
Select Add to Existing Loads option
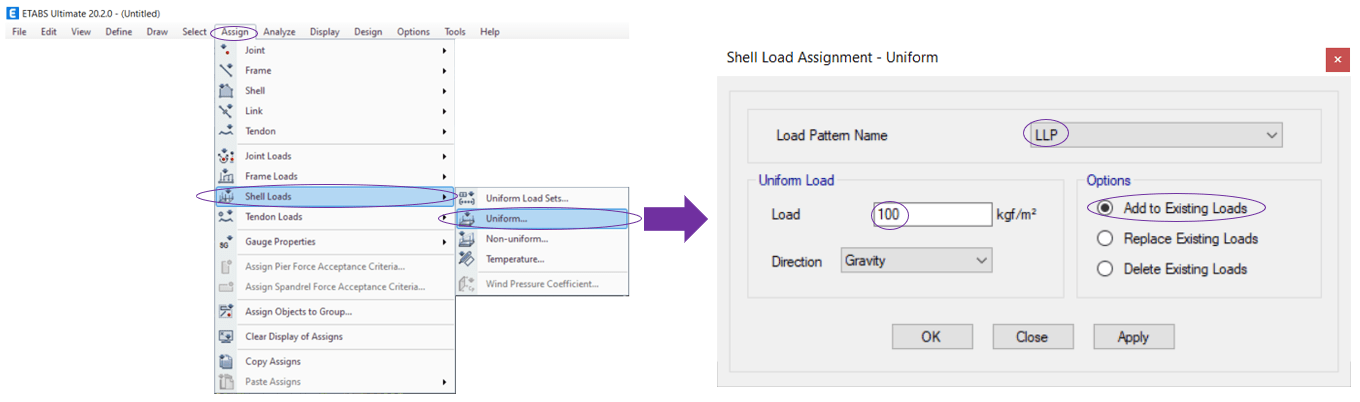(x=1105, y=209)
